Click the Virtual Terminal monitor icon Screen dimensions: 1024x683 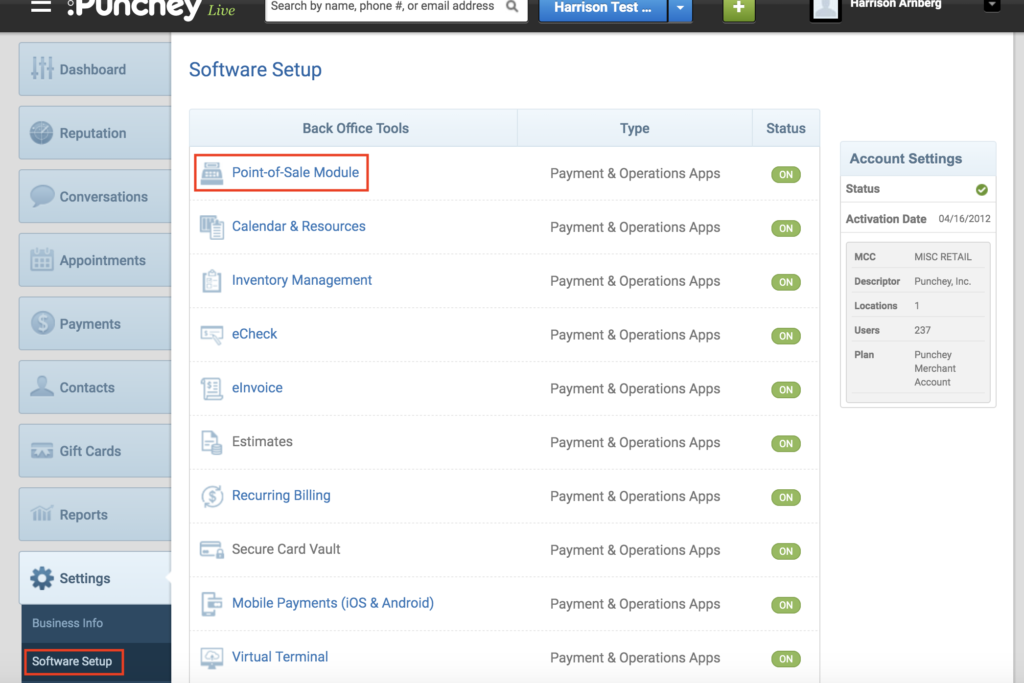(x=212, y=658)
